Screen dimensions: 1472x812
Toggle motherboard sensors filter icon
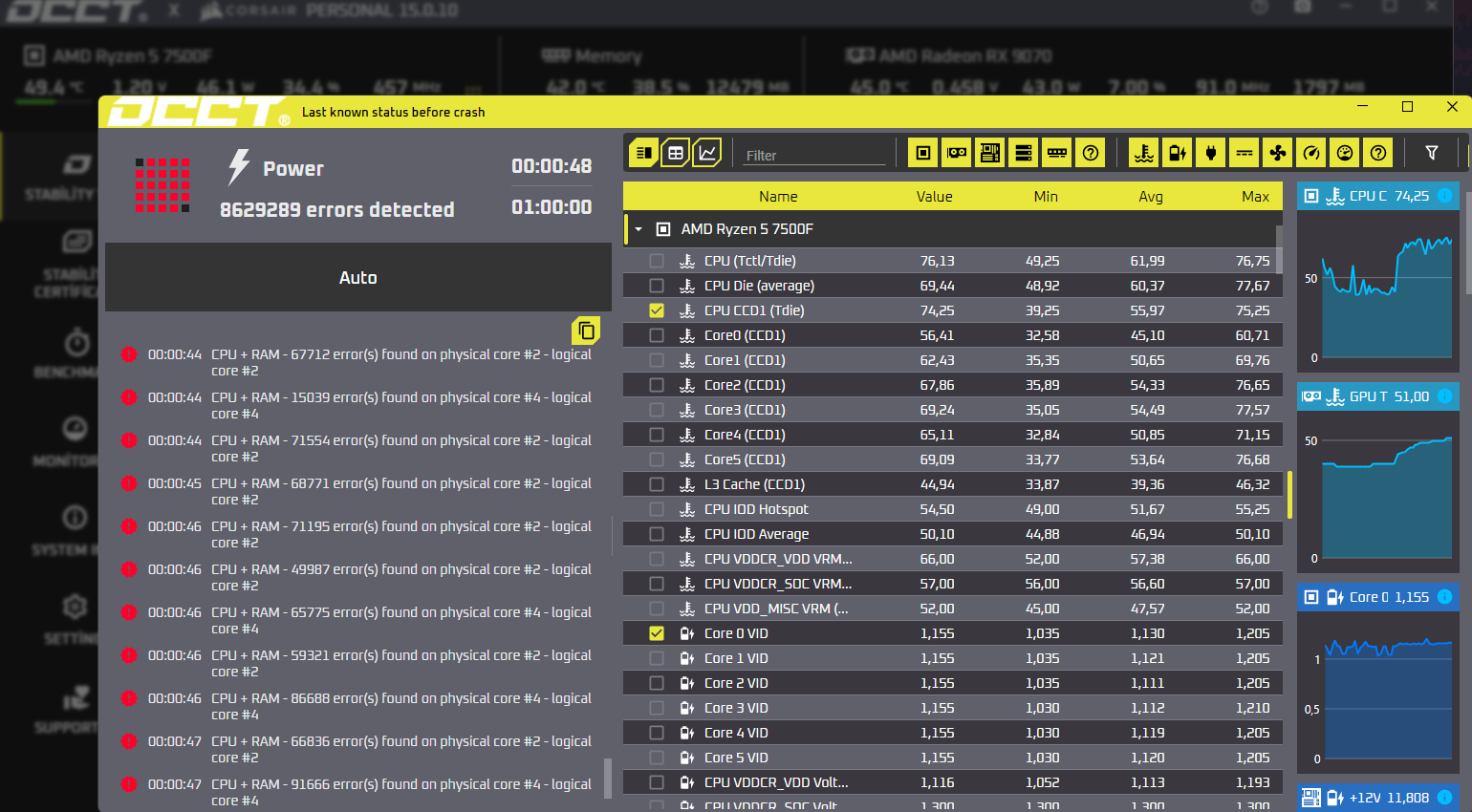click(989, 153)
